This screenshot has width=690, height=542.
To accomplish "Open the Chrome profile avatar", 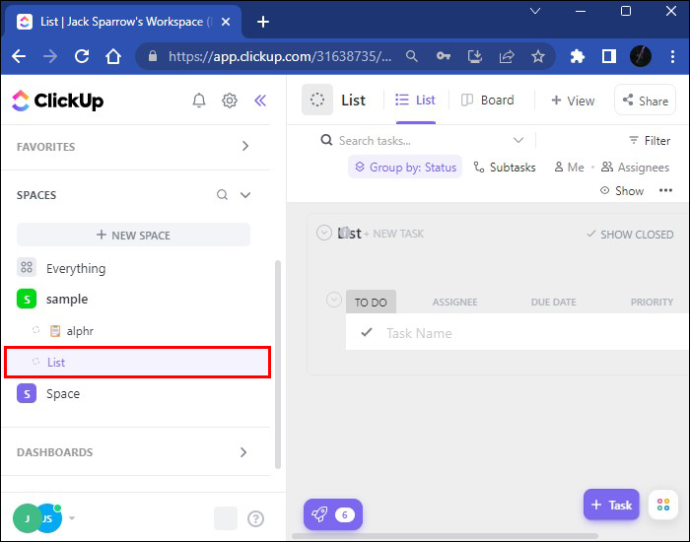I will [641, 56].
